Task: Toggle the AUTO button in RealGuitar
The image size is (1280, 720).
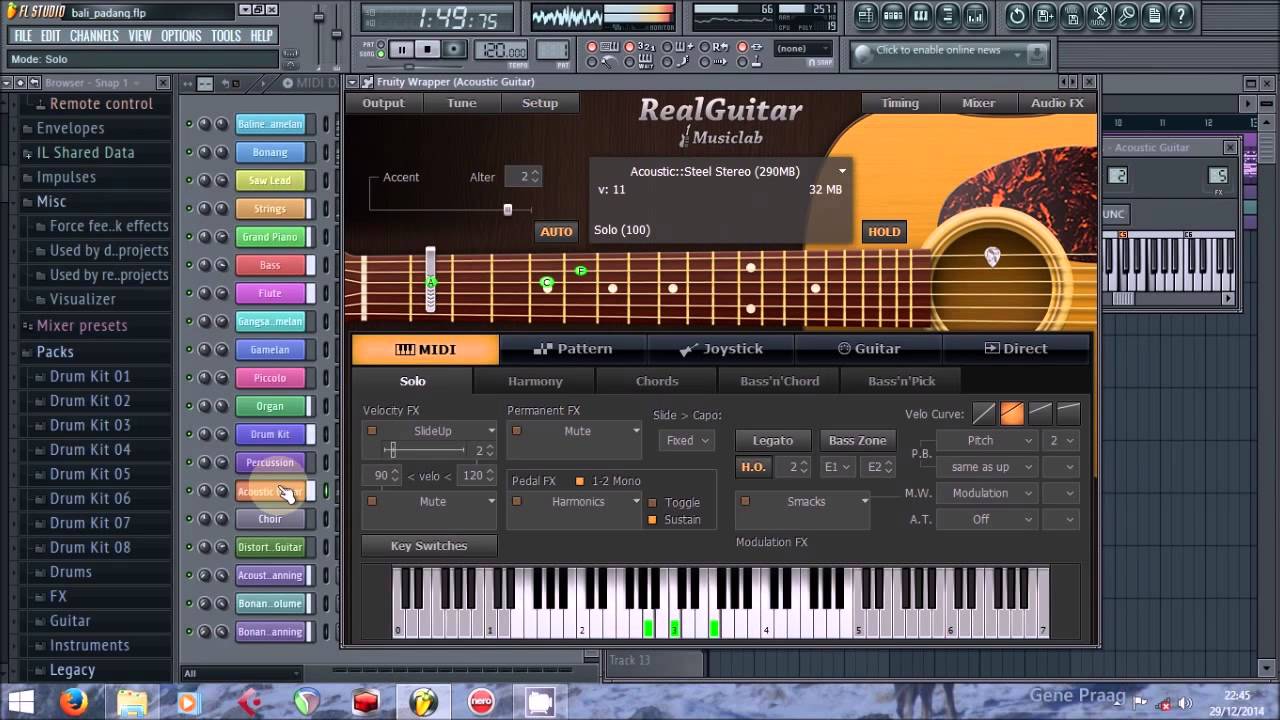Action: pos(556,231)
